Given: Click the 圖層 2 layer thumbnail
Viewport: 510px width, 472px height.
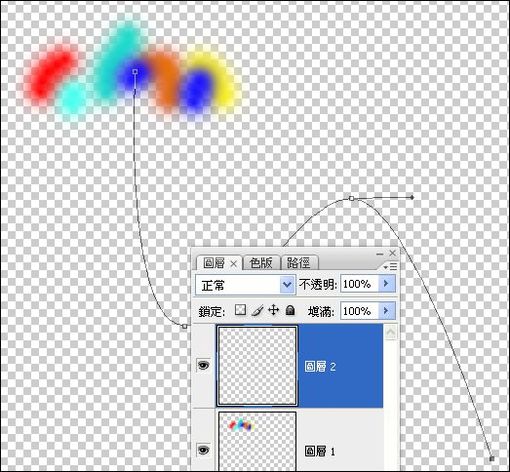Looking at the screenshot, I should pyautogui.click(x=257, y=366).
